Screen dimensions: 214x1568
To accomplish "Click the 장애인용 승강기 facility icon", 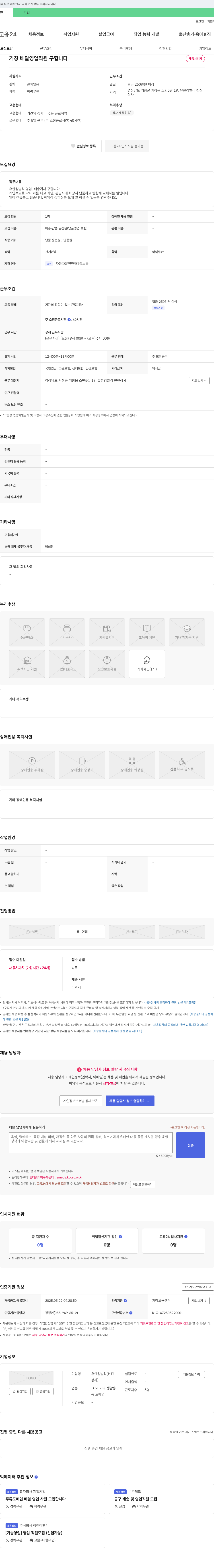I will tap(82, 765).
